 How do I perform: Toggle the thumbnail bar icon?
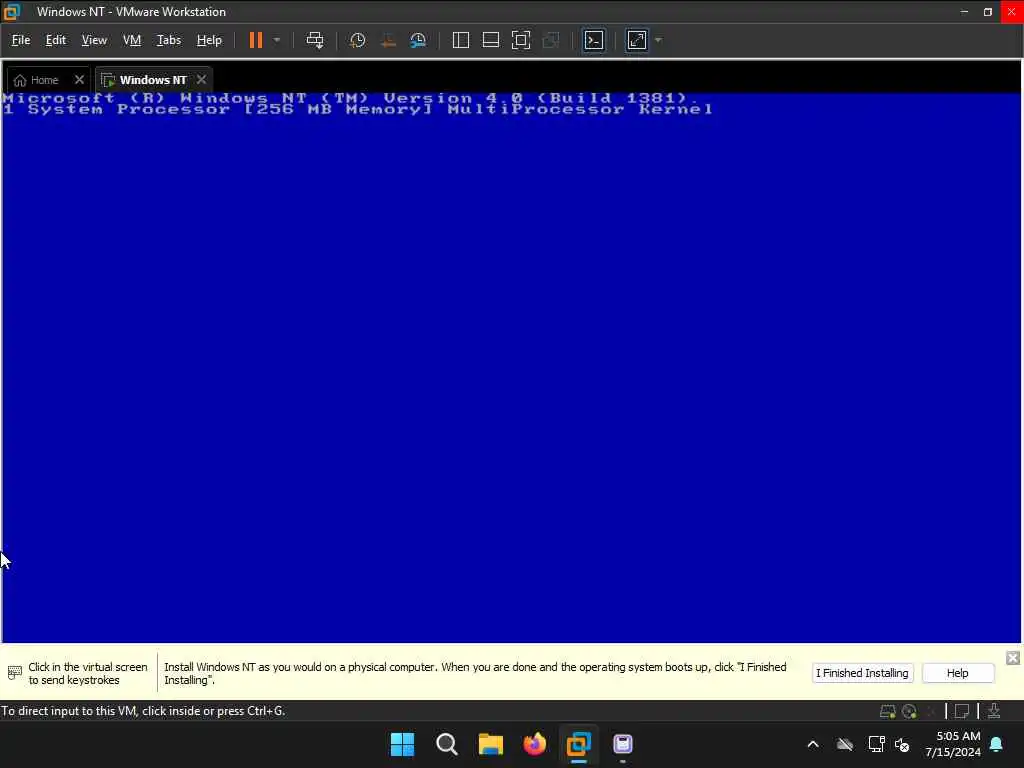(490, 40)
